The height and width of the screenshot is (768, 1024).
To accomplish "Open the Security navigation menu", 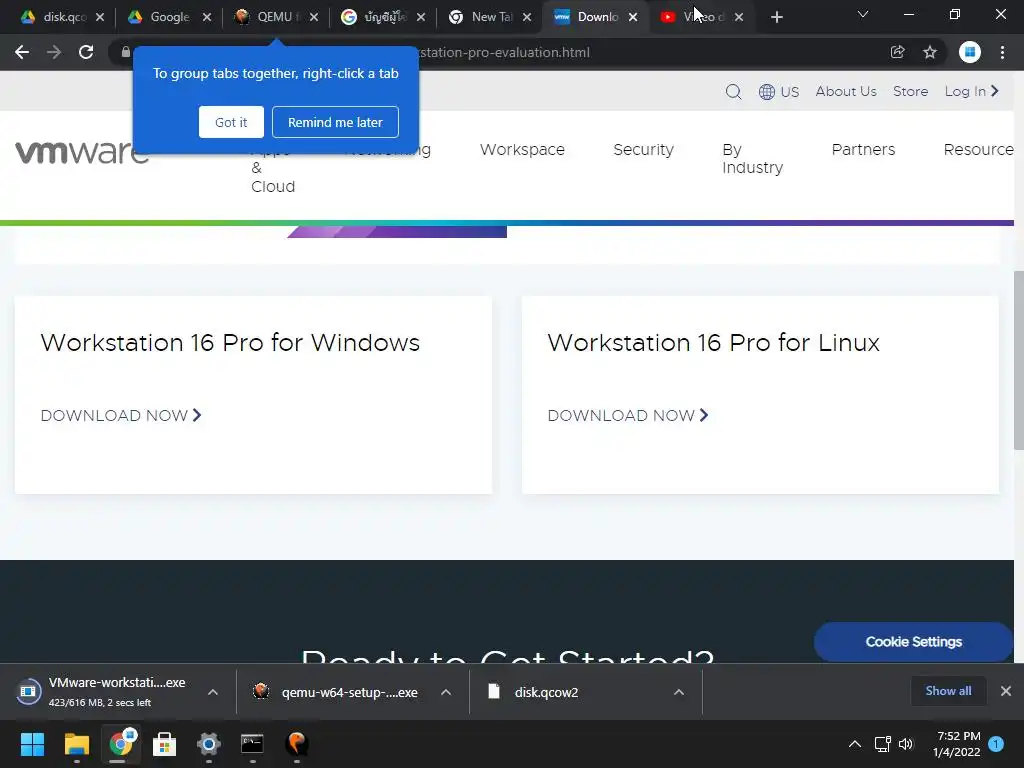I will [643, 150].
